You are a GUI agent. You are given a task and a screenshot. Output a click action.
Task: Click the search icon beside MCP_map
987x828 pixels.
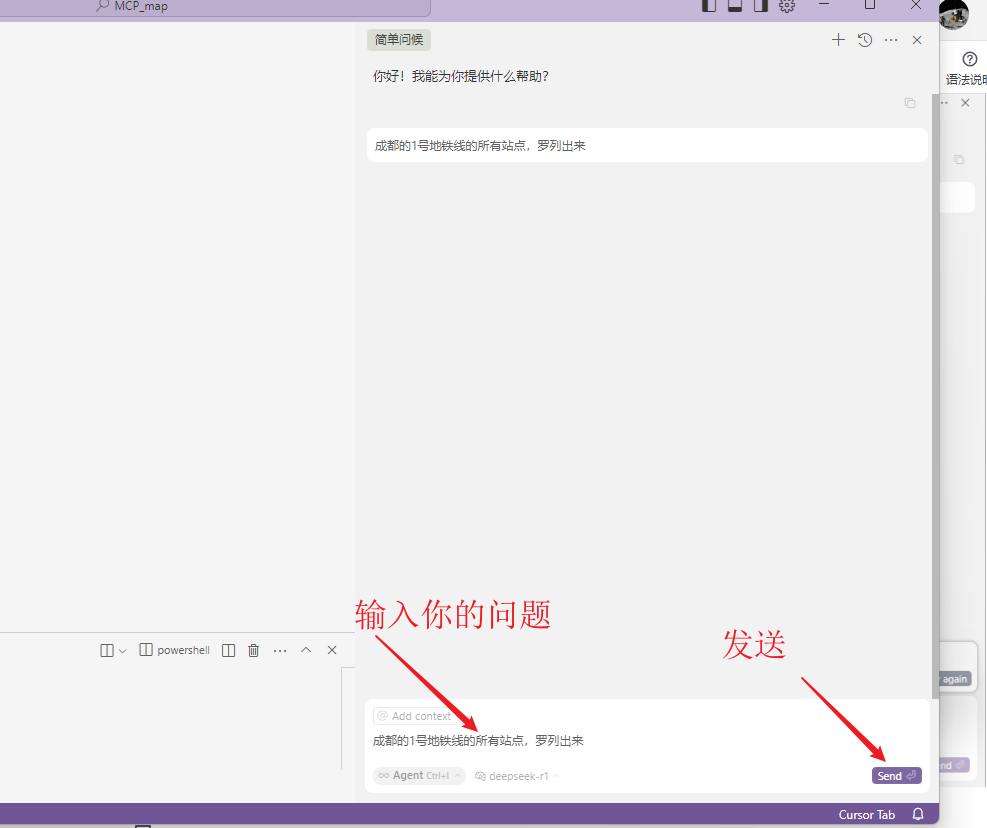point(102,6)
